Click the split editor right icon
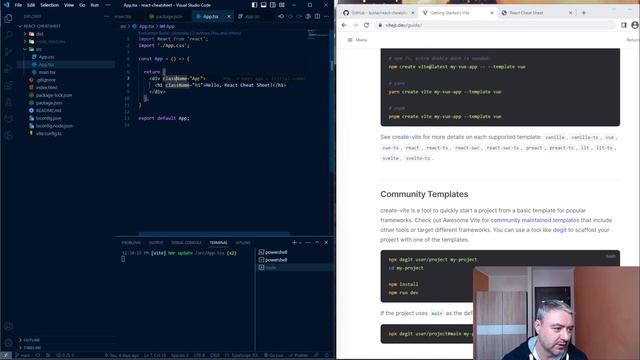The height and width of the screenshot is (360, 640). tap(317, 16)
